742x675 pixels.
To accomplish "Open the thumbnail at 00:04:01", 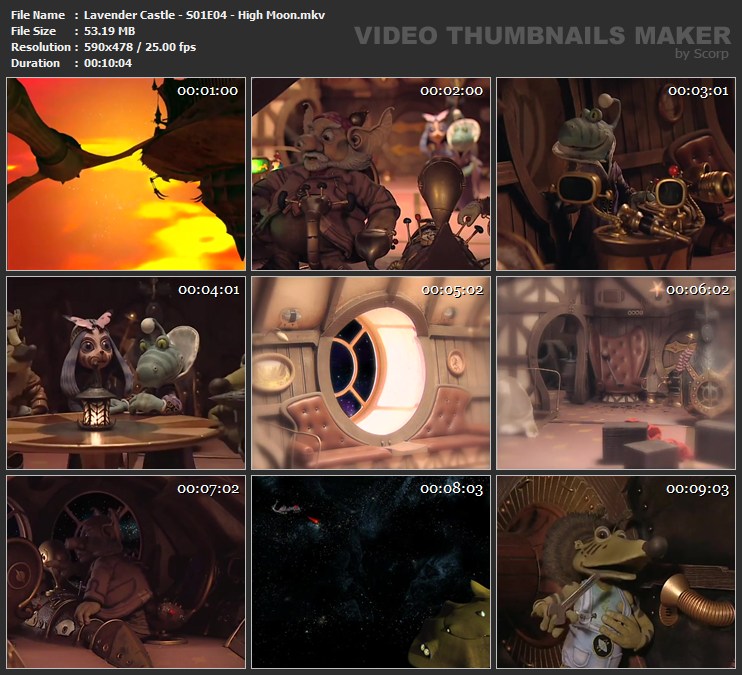I will point(126,373).
